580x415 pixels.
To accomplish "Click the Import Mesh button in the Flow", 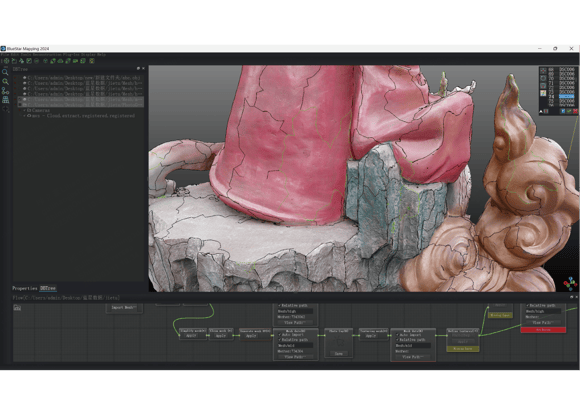I will click(x=124, y=307).
